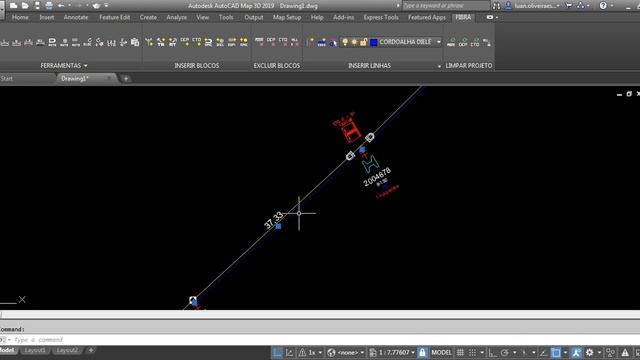Clear ALL in Limpar Projeto panel
Image resolution: width=640 pixels, height=360 pixels.
[487, 42]
